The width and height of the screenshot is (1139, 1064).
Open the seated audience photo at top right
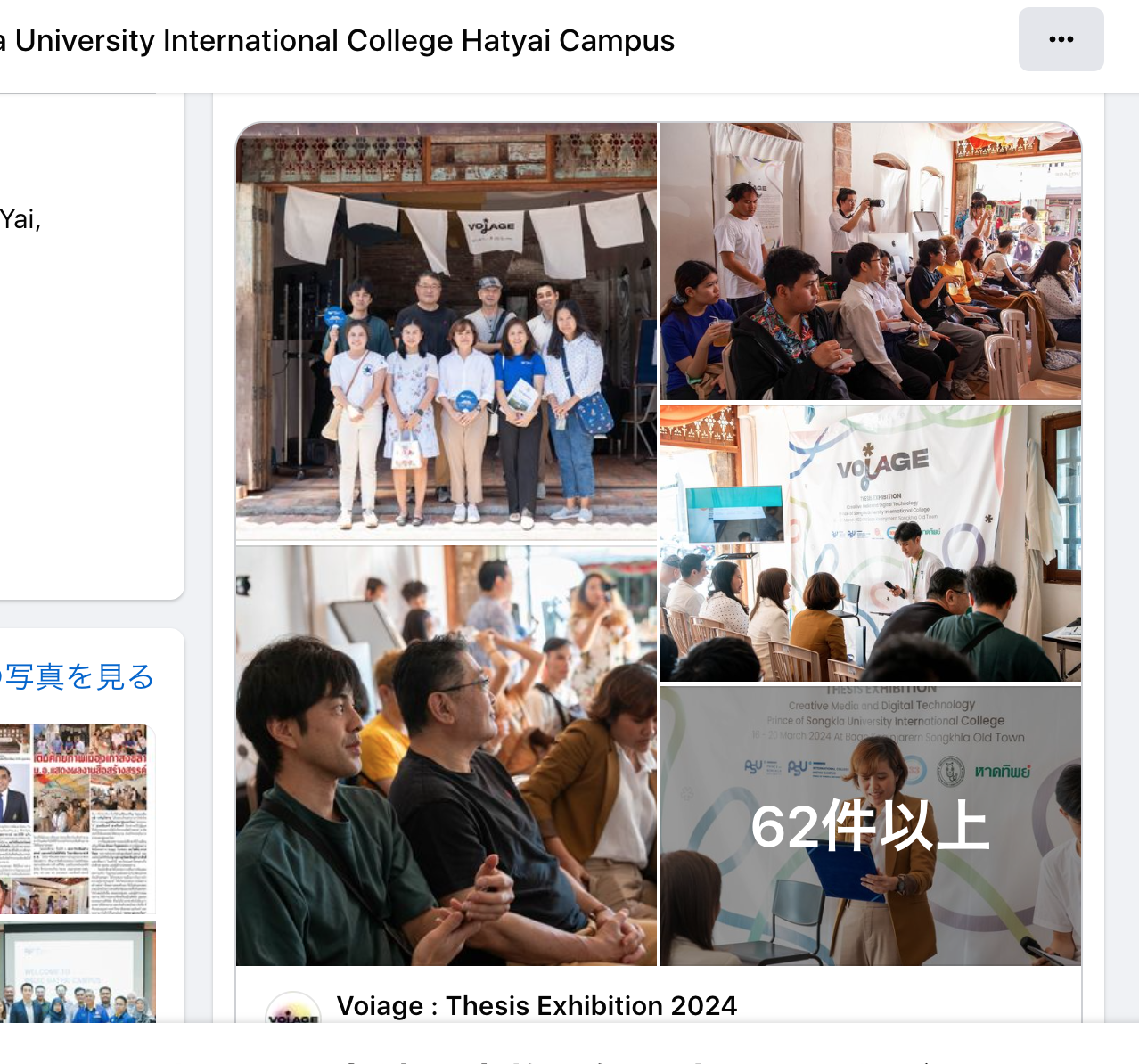[x=871, y=261]
